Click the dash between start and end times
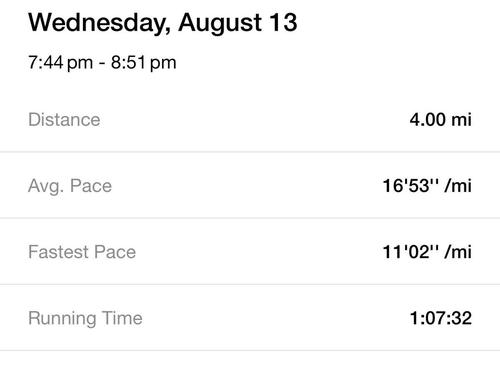 click(x=102, y=63)
